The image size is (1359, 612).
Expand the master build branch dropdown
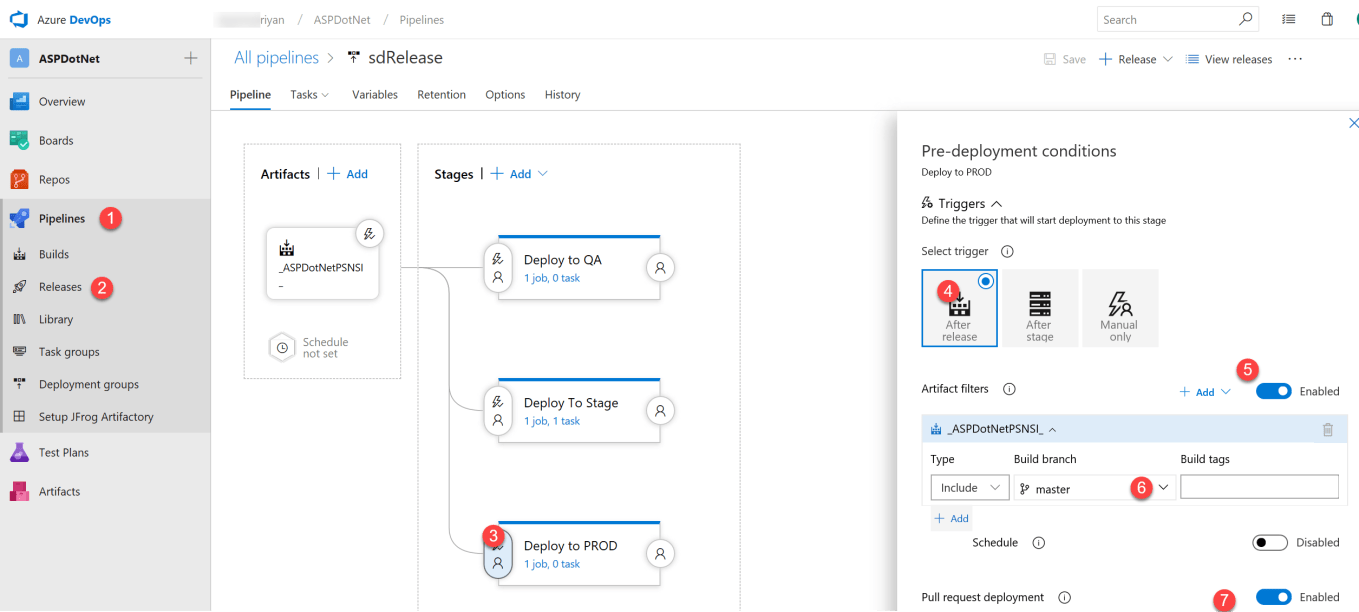pyautogui.click(x=1163, y=488)
